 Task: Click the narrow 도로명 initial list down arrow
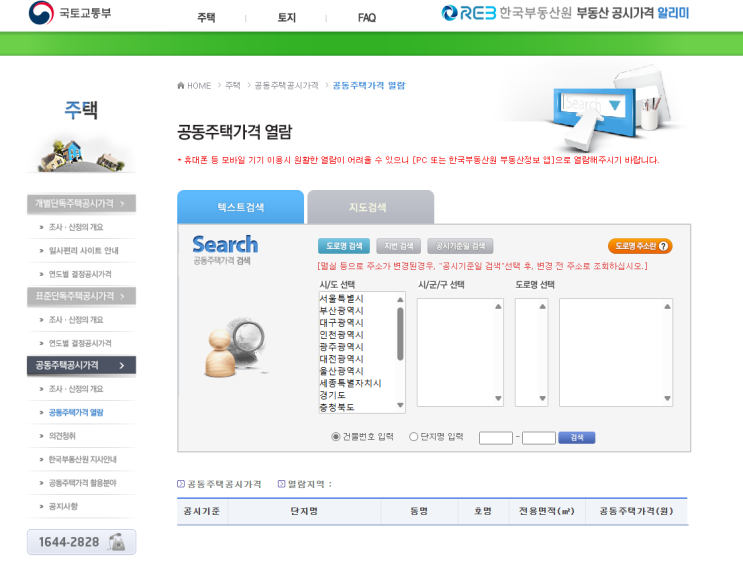point(543,398)
